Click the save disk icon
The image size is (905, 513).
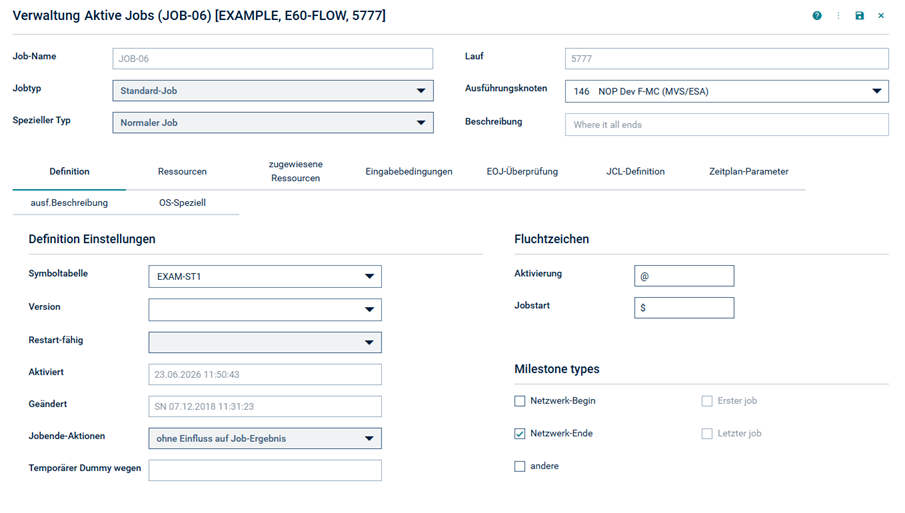coord(859,16)
